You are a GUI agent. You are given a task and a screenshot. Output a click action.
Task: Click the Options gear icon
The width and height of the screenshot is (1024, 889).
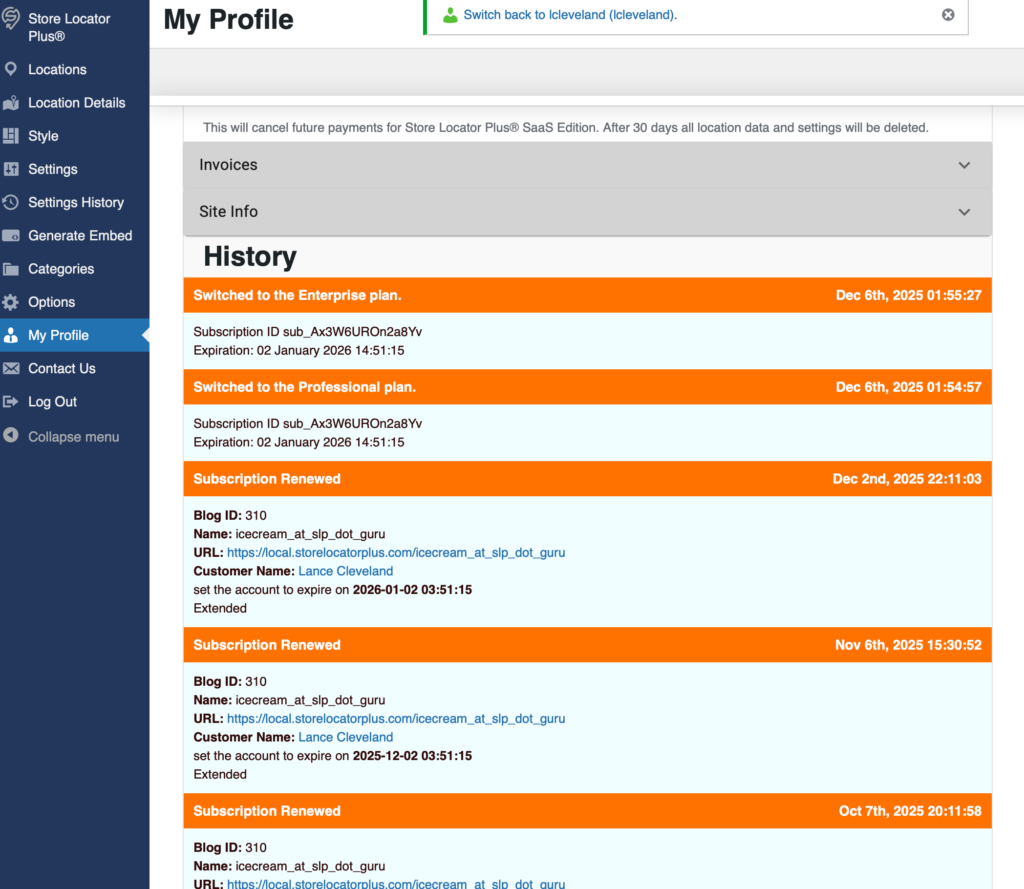[11, 302]
